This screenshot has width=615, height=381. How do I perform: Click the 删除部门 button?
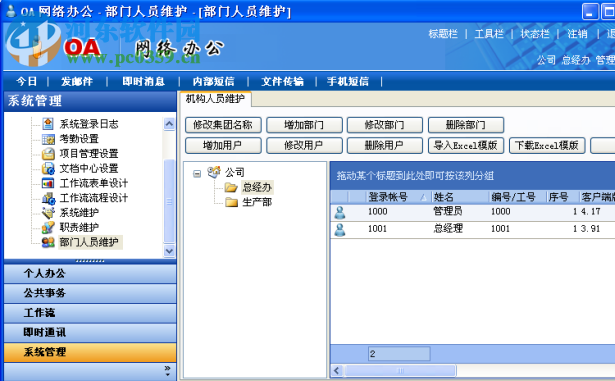[466, 125]
